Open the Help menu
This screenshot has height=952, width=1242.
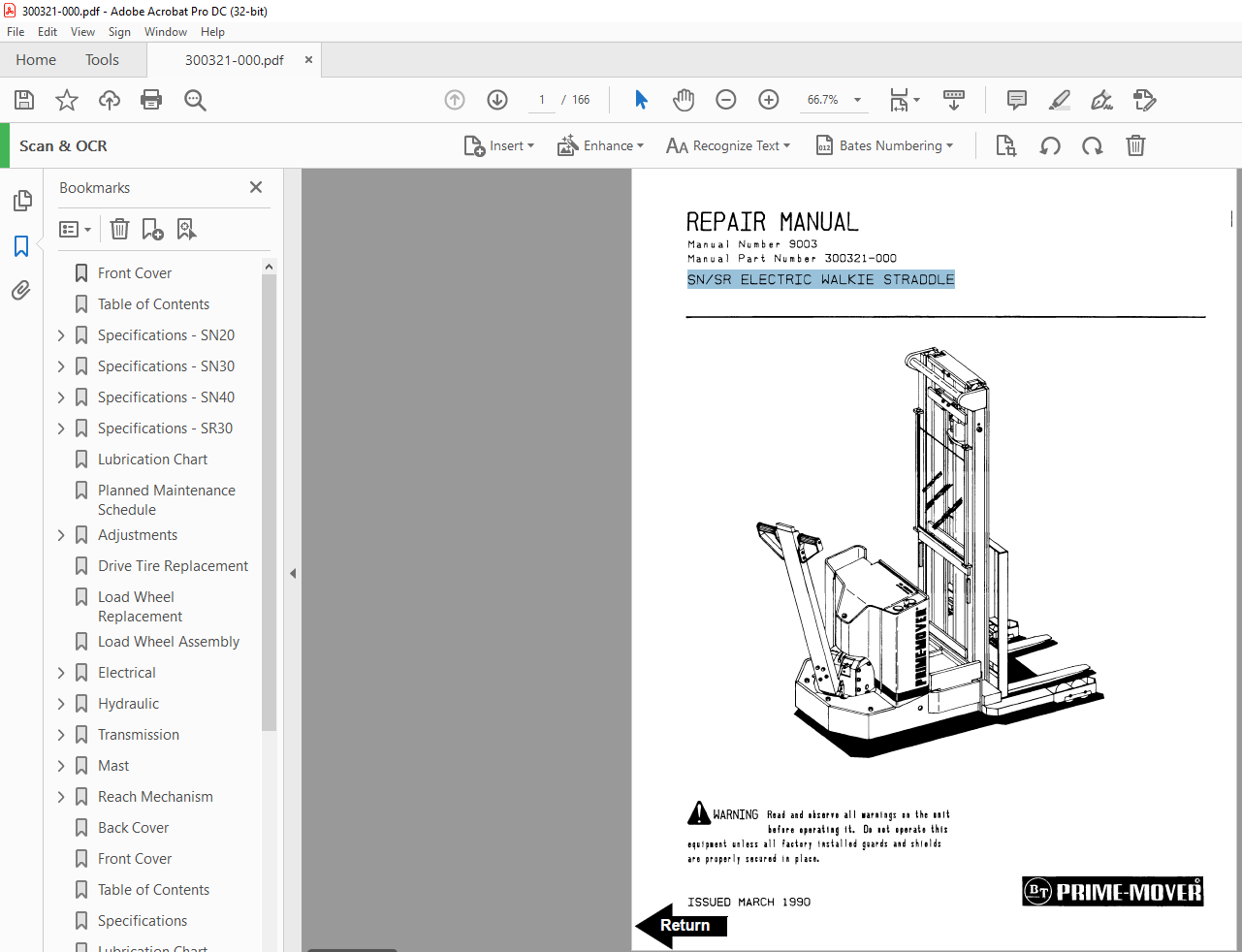(212, 32)
